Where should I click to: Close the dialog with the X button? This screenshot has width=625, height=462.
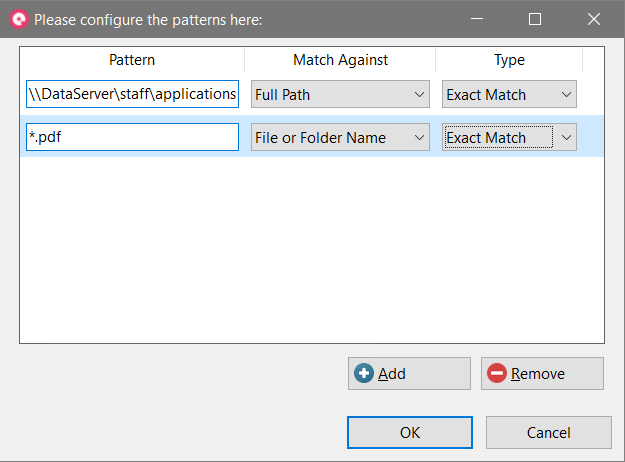click(x=593, y=19)
